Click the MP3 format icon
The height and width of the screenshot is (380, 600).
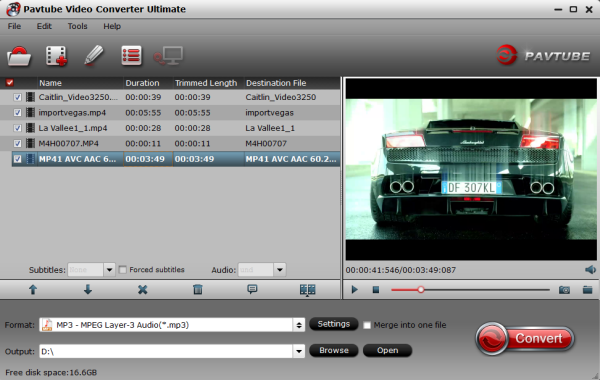pyautogui.click(x=47, y=325)
